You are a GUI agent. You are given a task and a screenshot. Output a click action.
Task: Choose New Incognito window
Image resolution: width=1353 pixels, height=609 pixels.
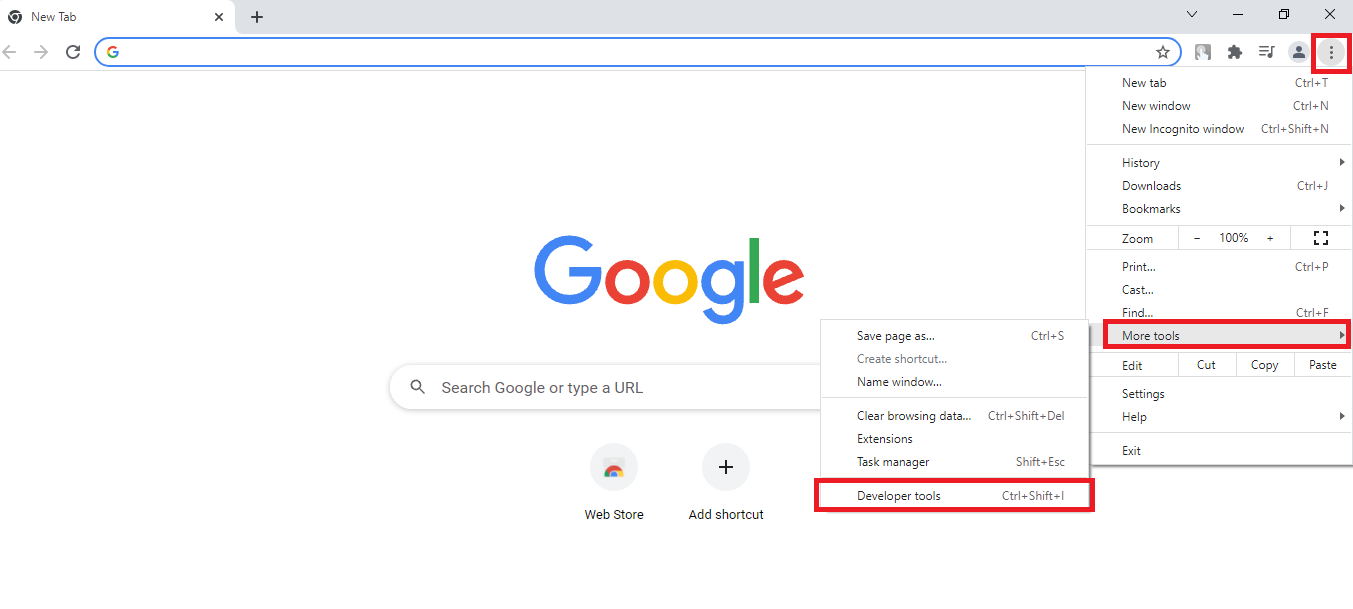[x=1183, y=129]
